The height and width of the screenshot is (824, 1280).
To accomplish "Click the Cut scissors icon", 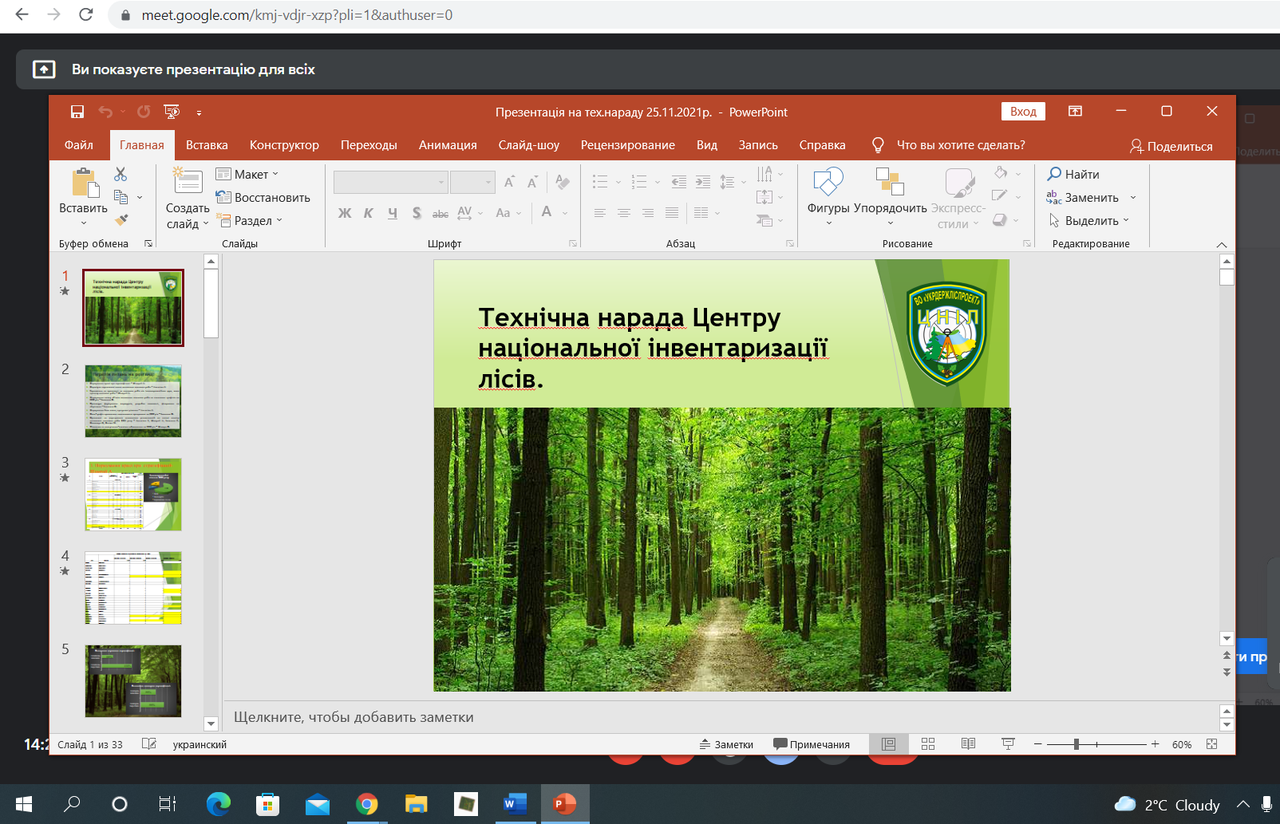I will [121, 174].
